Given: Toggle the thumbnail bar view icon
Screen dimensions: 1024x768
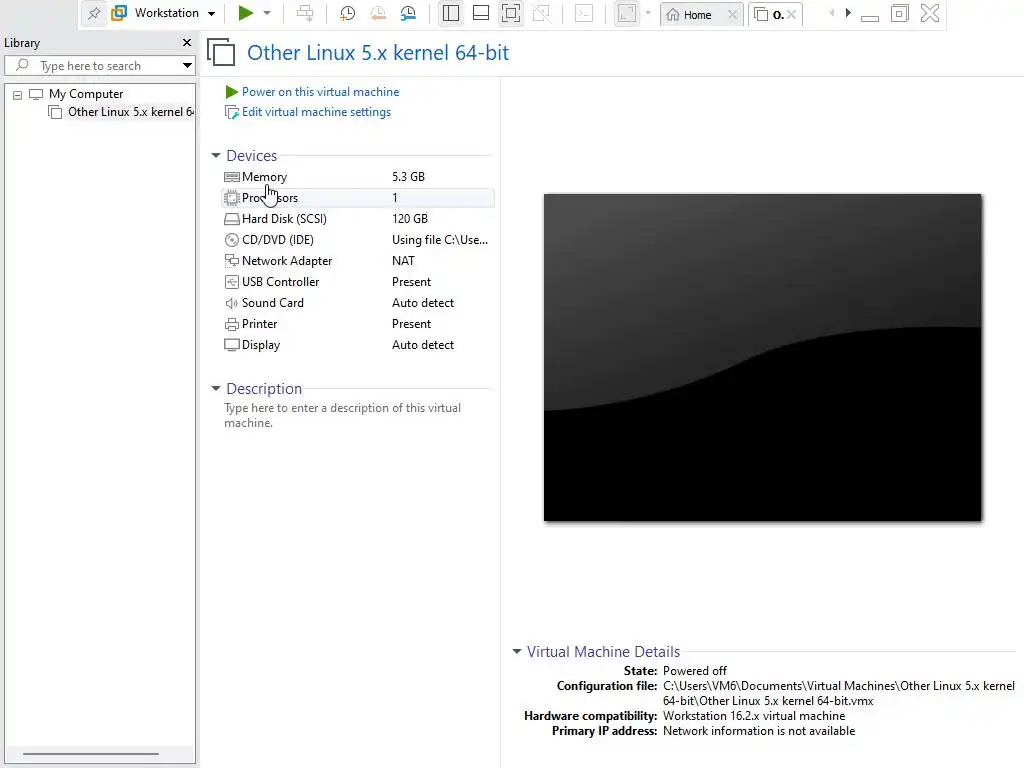Looking at the screenshot, I should click(481, 13).
